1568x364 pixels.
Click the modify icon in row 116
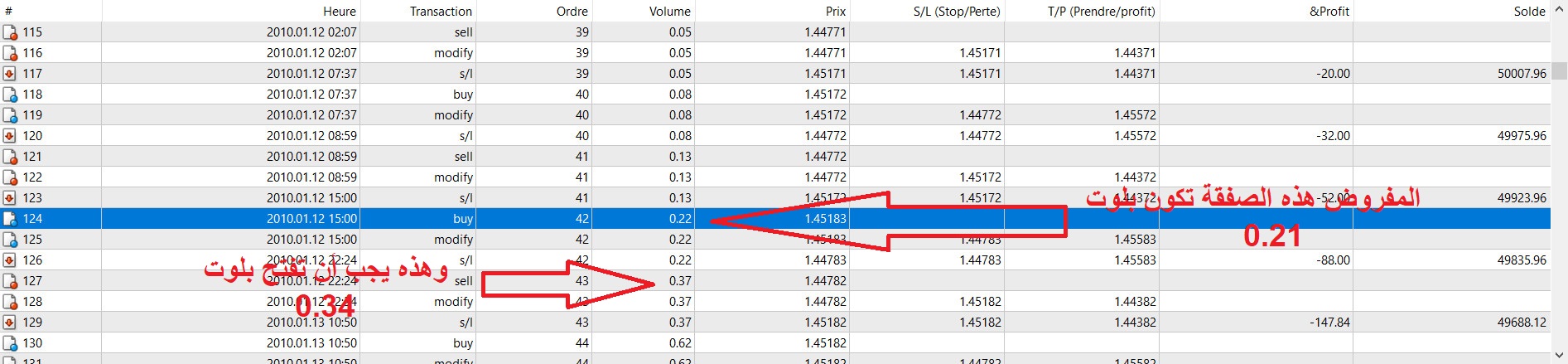point(10,53)
